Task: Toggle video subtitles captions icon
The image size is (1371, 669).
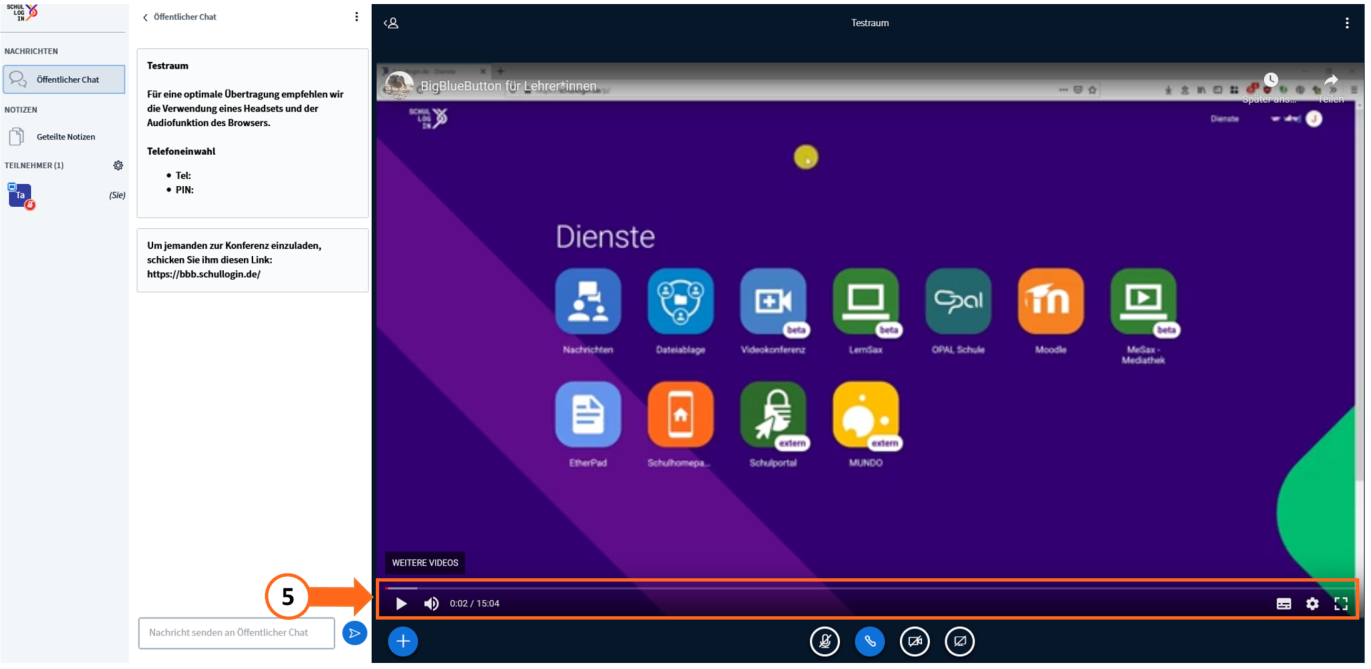Action: click(1283, 604)
